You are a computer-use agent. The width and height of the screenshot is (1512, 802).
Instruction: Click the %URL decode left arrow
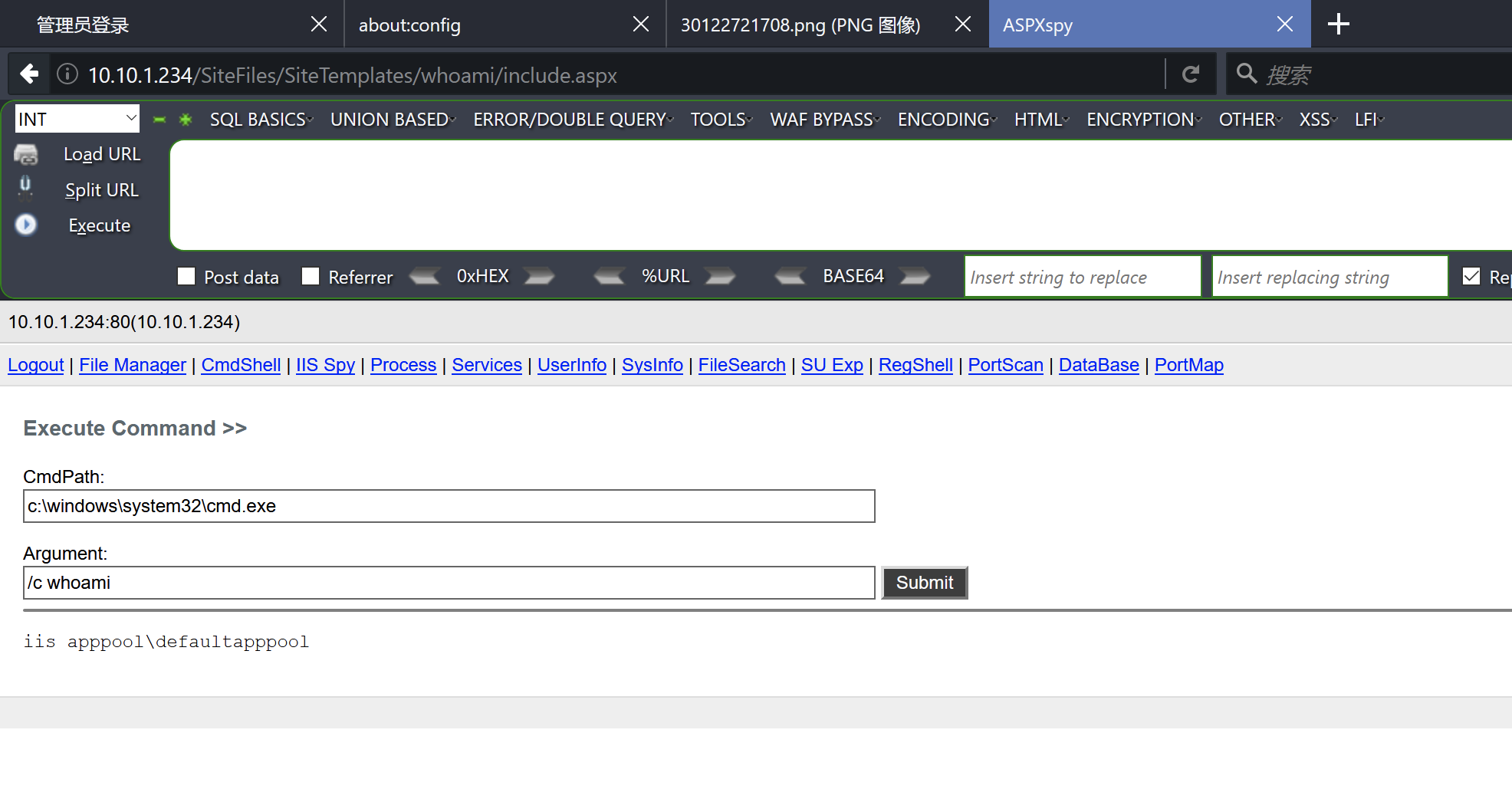pyautogui.click(x=610, y=276)
